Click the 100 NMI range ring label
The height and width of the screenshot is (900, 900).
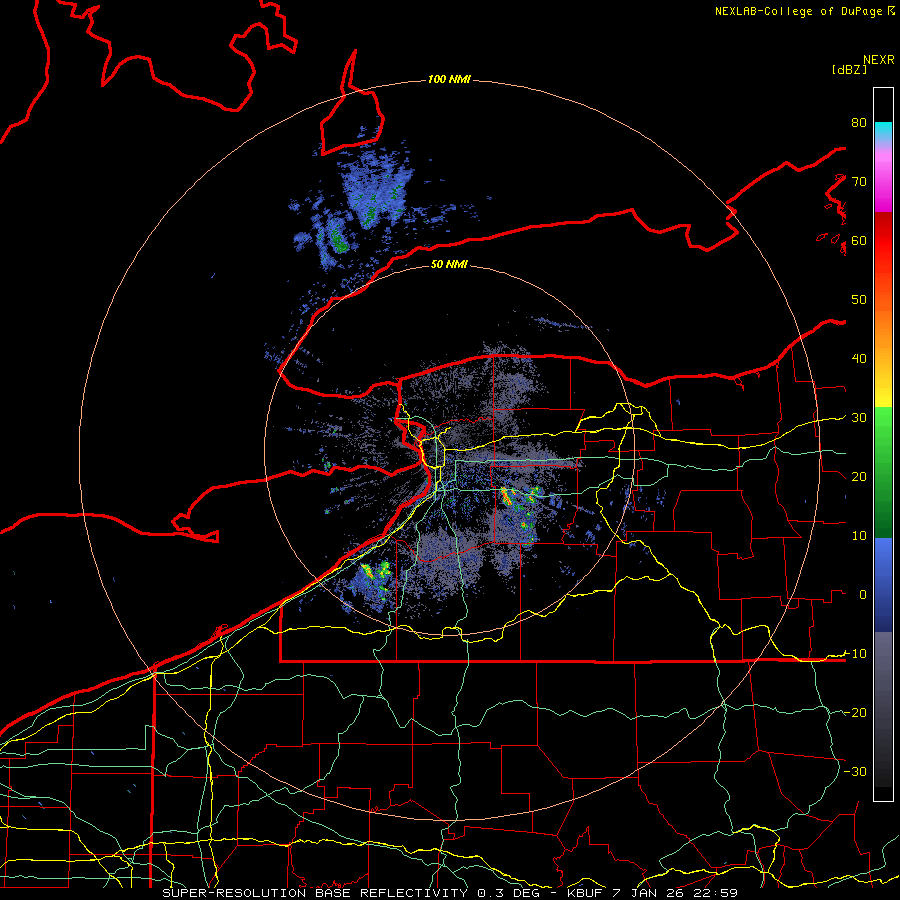[x=449, y=79]
